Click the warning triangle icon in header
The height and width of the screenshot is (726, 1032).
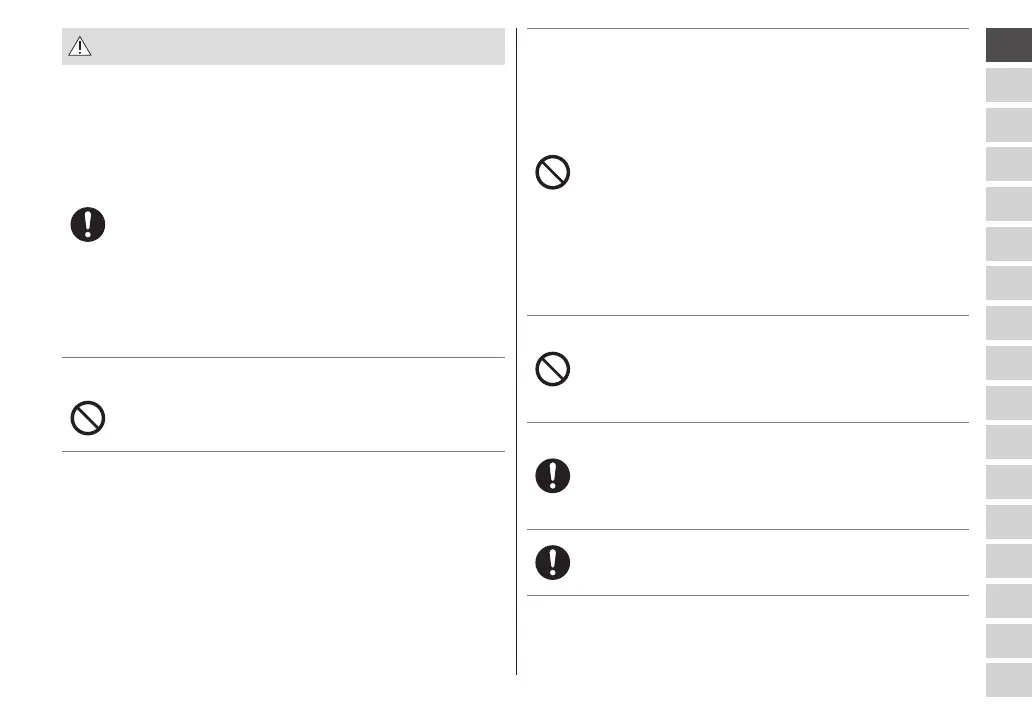click(79, 46)
